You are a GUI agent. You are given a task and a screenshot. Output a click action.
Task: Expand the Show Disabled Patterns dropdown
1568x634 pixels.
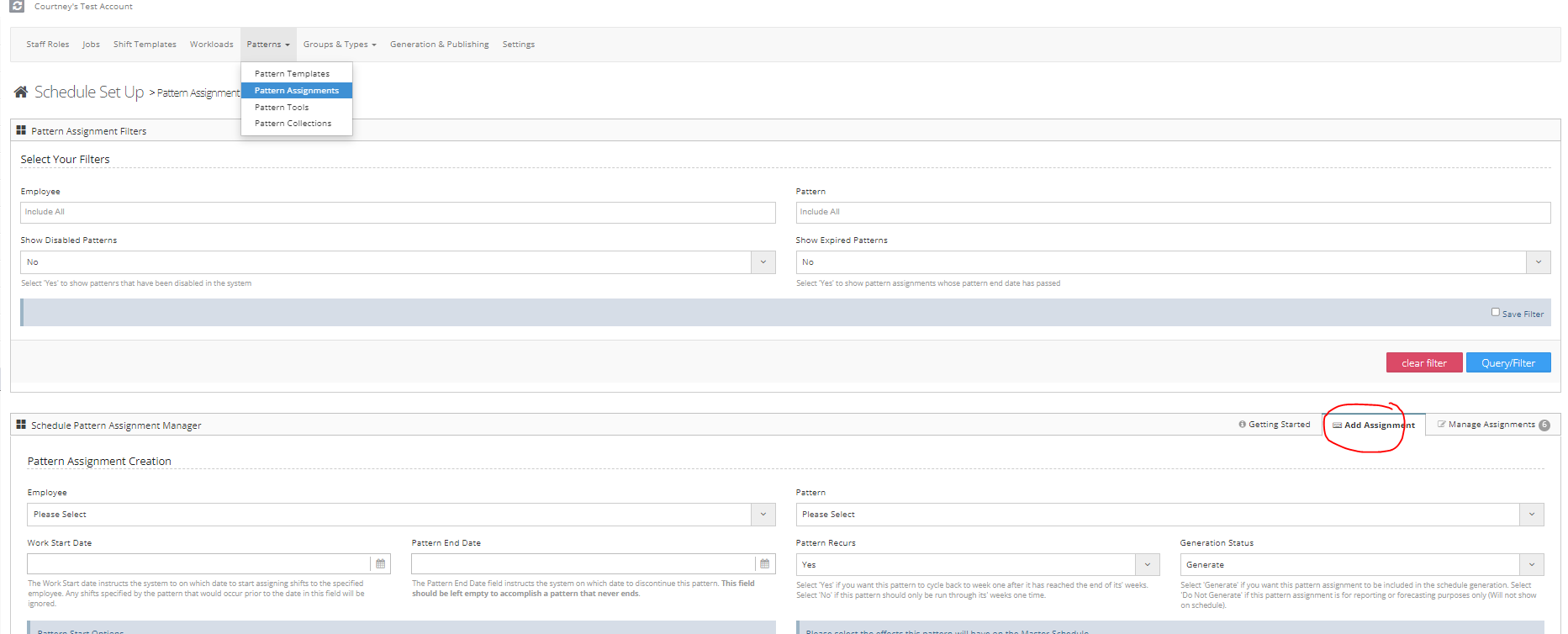(763, 262)
